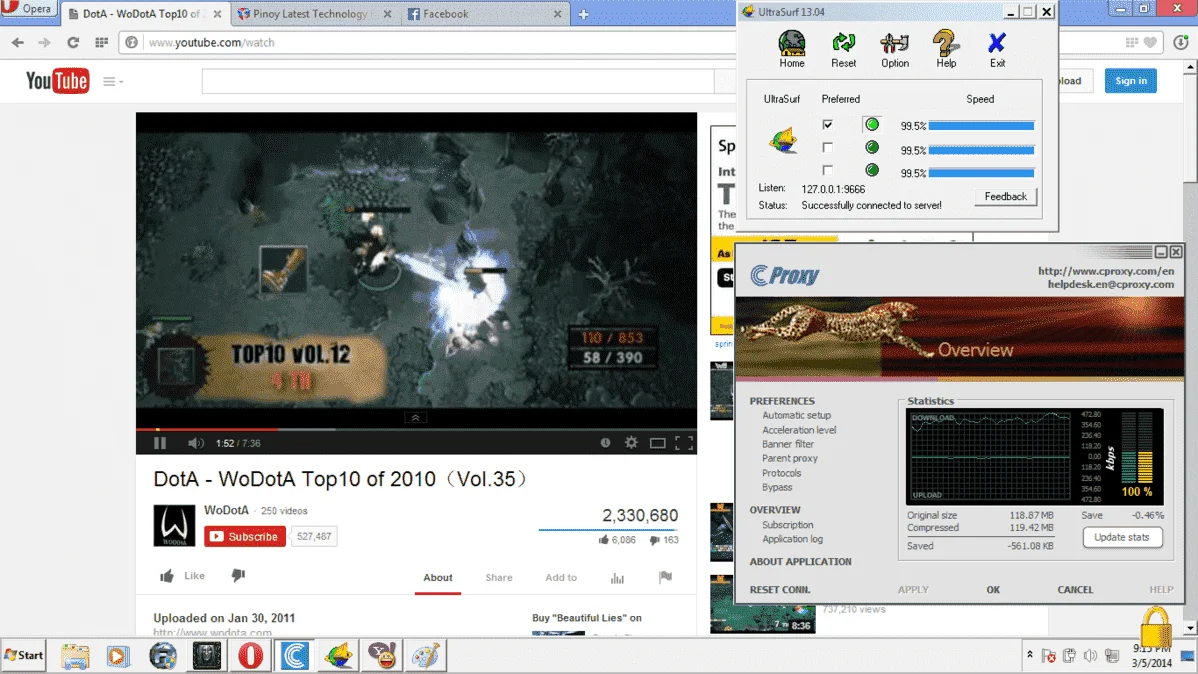Viewport: 1198px width, 674px height.
Task: Collapse player controls chevron
Action: pyautogui.click(x=415, y=417)
